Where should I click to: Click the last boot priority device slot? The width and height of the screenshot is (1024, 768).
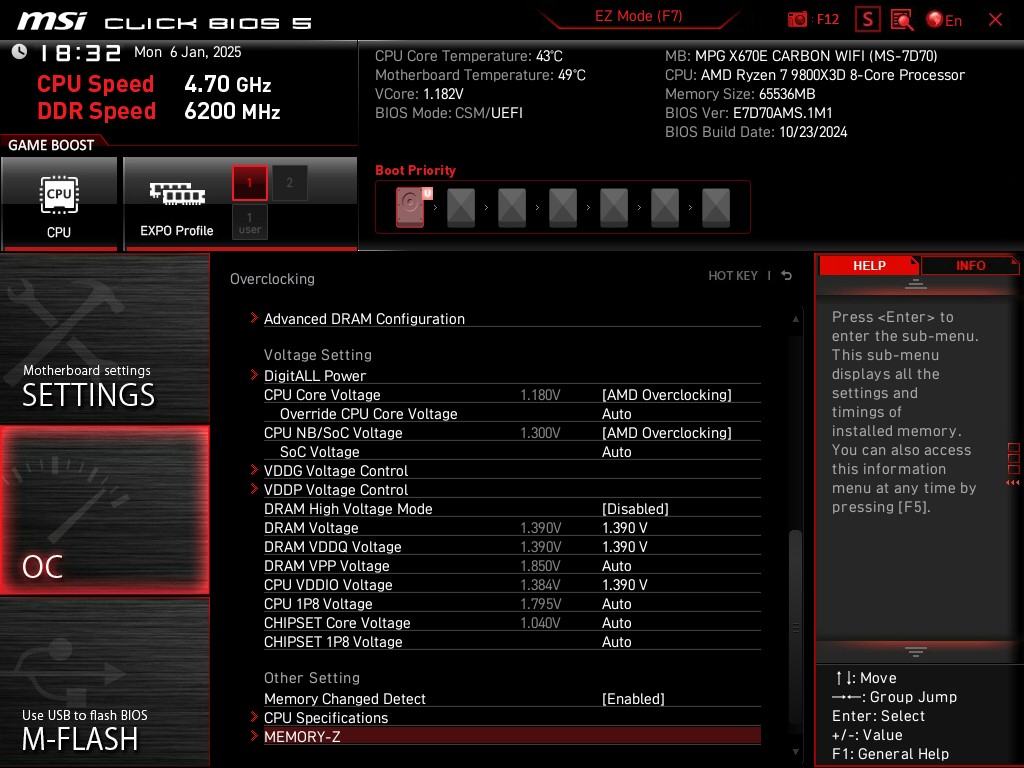click(x=716, y=208)
